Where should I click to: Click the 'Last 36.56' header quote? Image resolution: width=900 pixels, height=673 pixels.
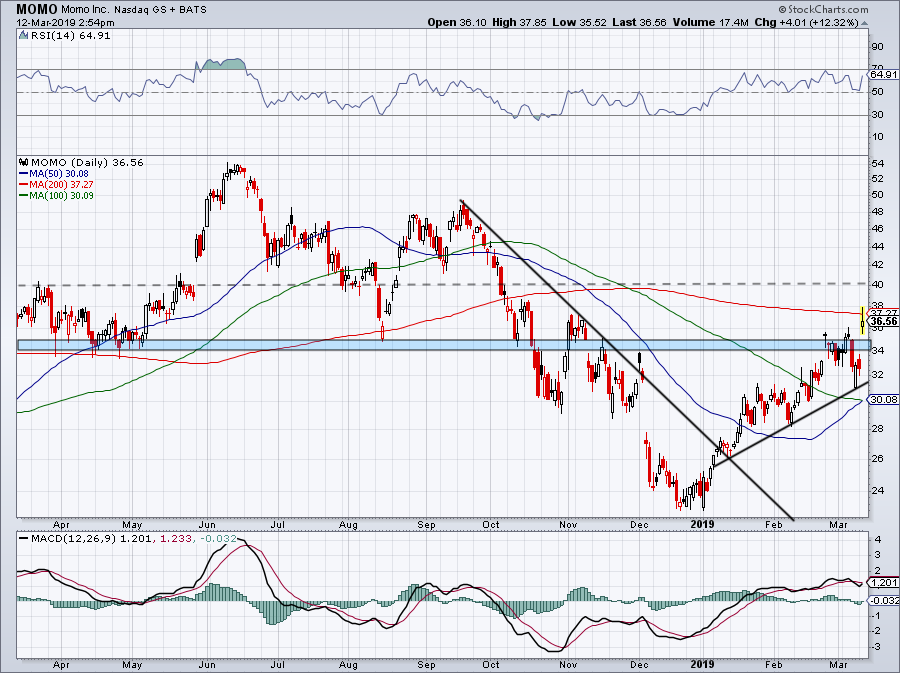[x=639, y=22]
